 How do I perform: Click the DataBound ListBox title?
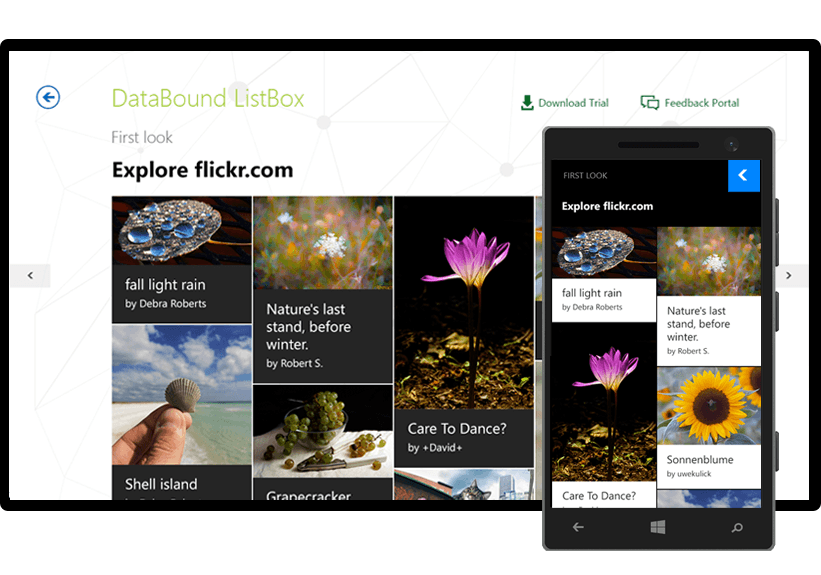click(208, 98)
